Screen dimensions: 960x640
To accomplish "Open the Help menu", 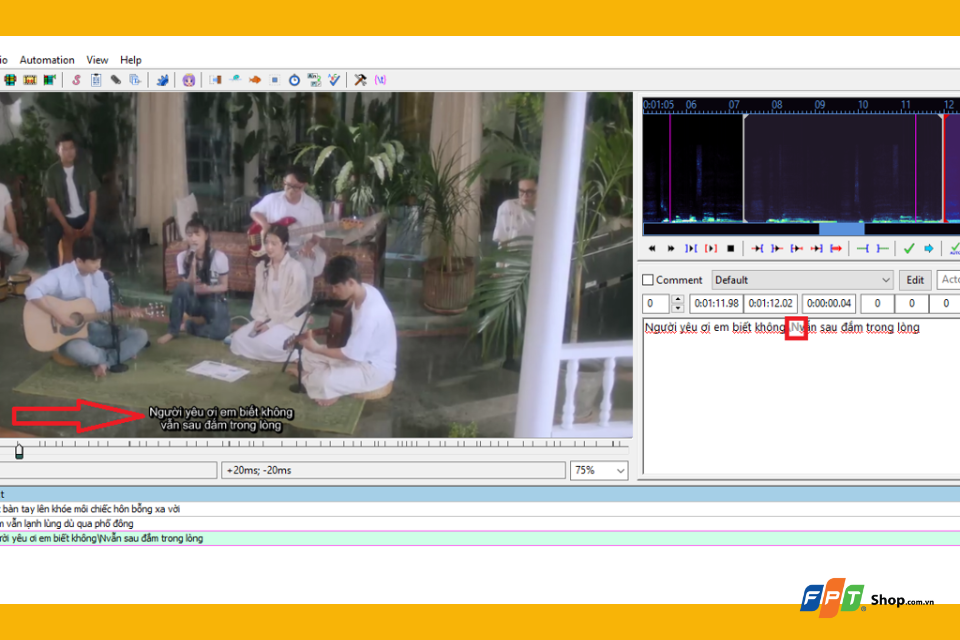I will pos(130,60).
